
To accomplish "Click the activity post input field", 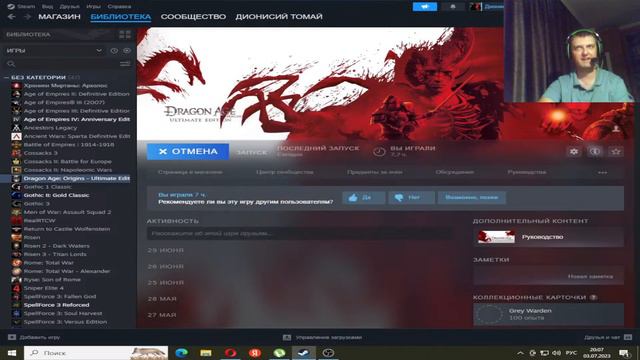I will (x=300, y=233).
